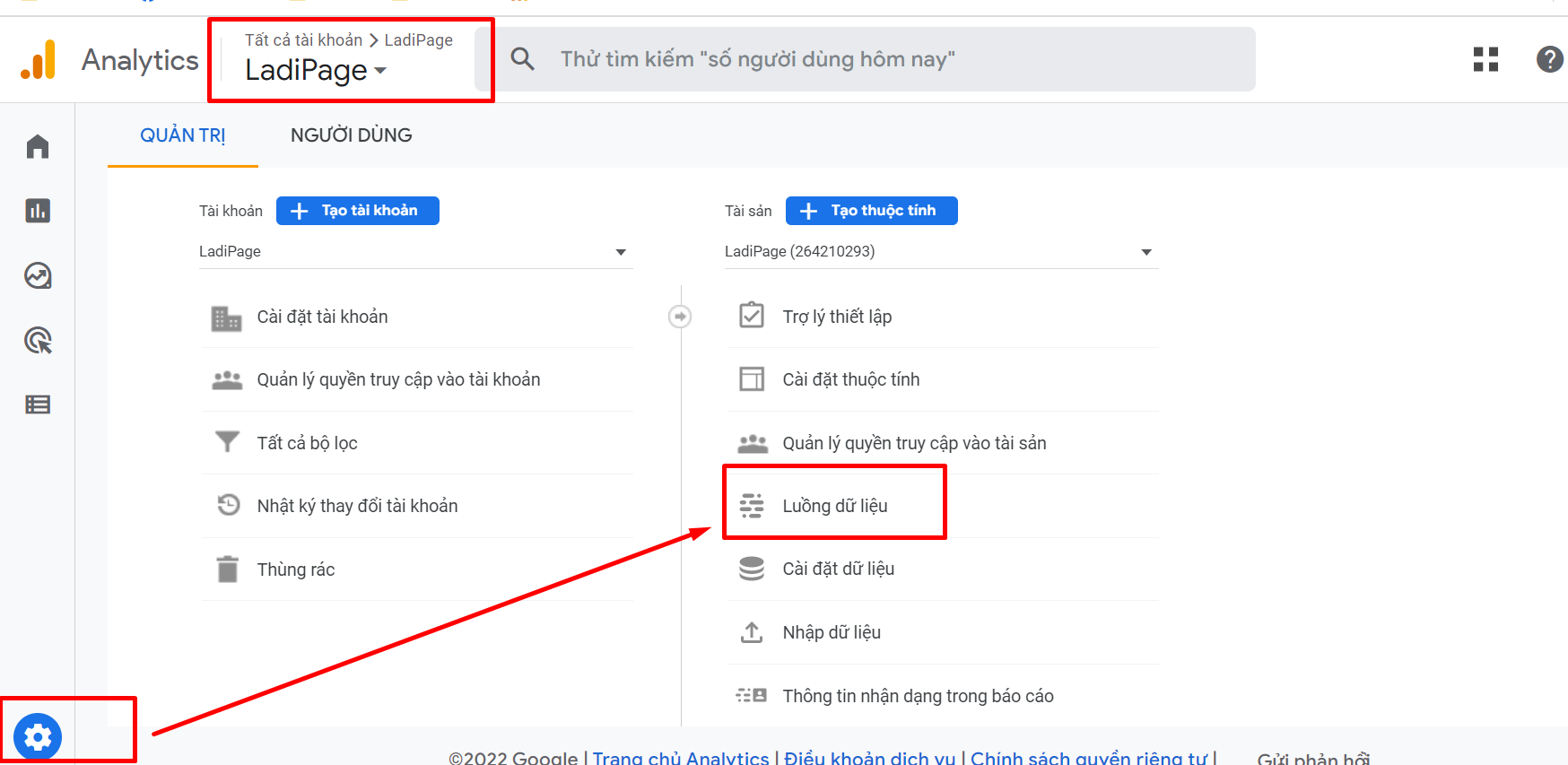This screenshot has width=1568, height=765.
Task: Click the help question mark icon
Action: (1549, 59)
